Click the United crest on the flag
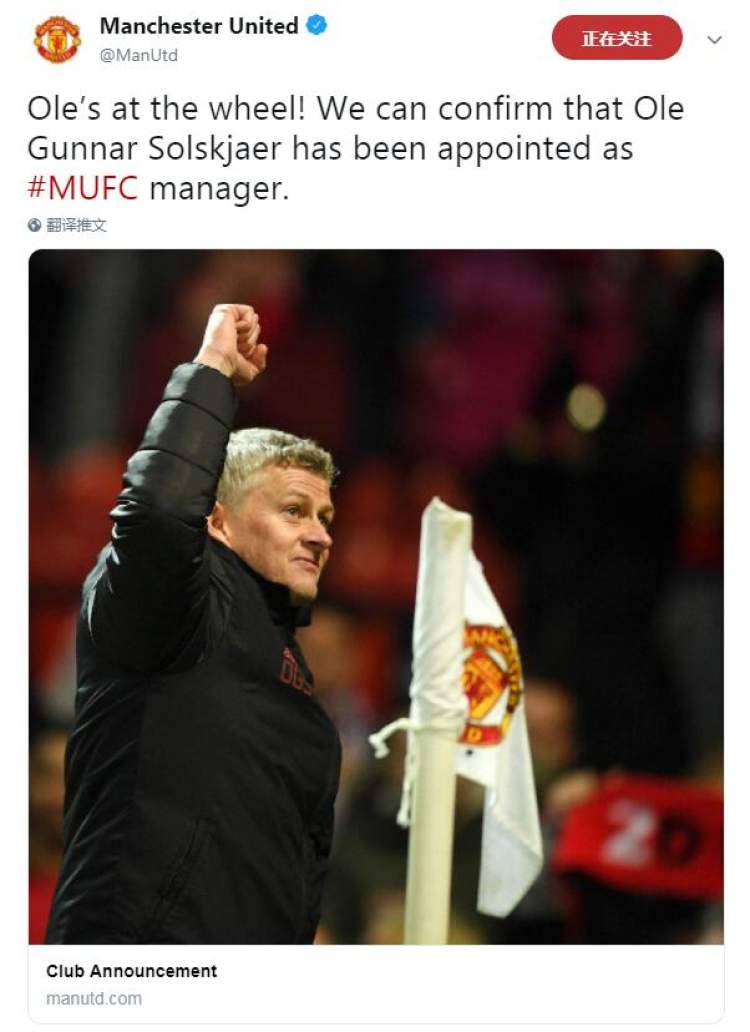Screen dimensions: 750x1032 click(x=491, y=684)
